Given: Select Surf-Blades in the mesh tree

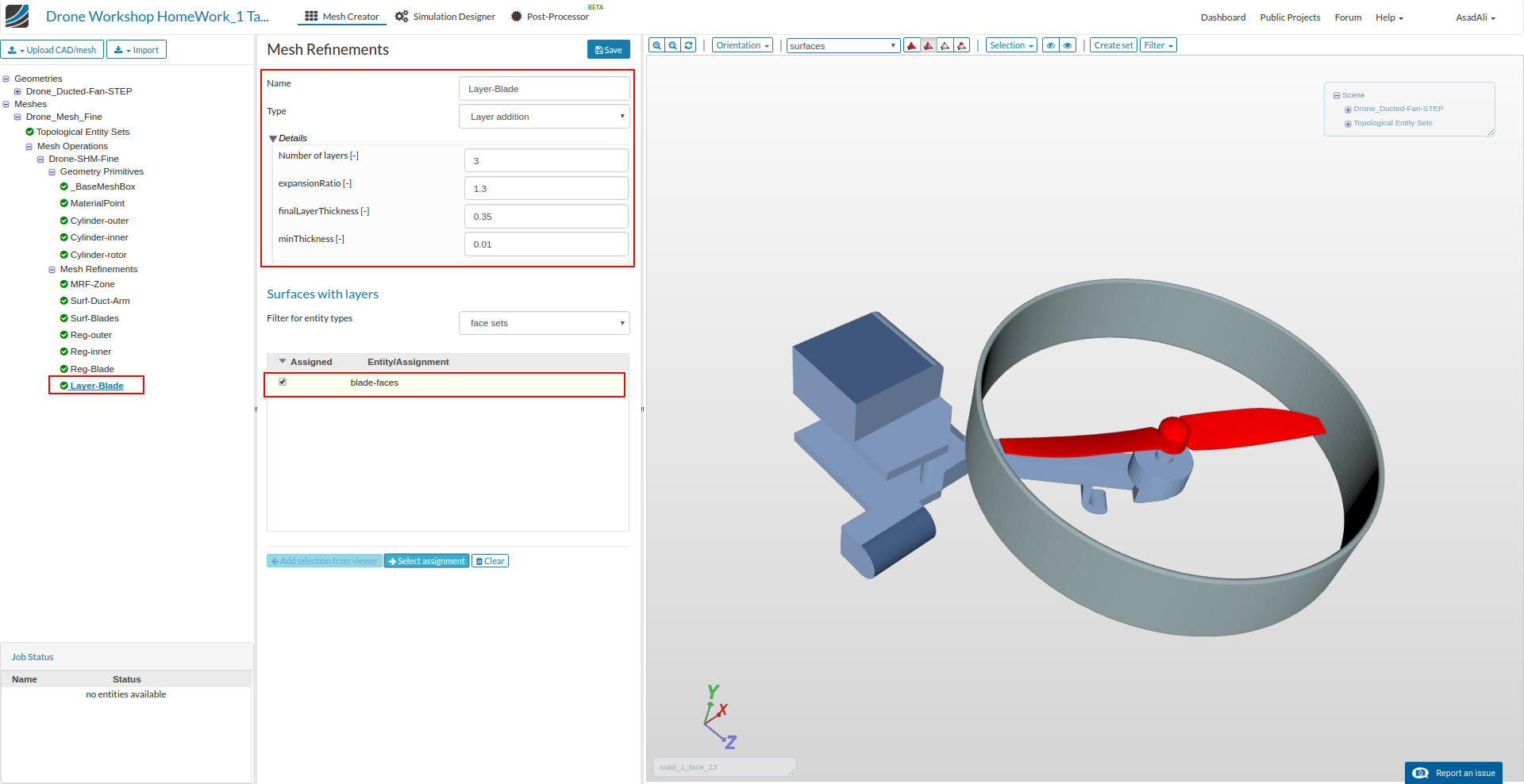Looking at the screenshot, I should click(x=94, y=318).
